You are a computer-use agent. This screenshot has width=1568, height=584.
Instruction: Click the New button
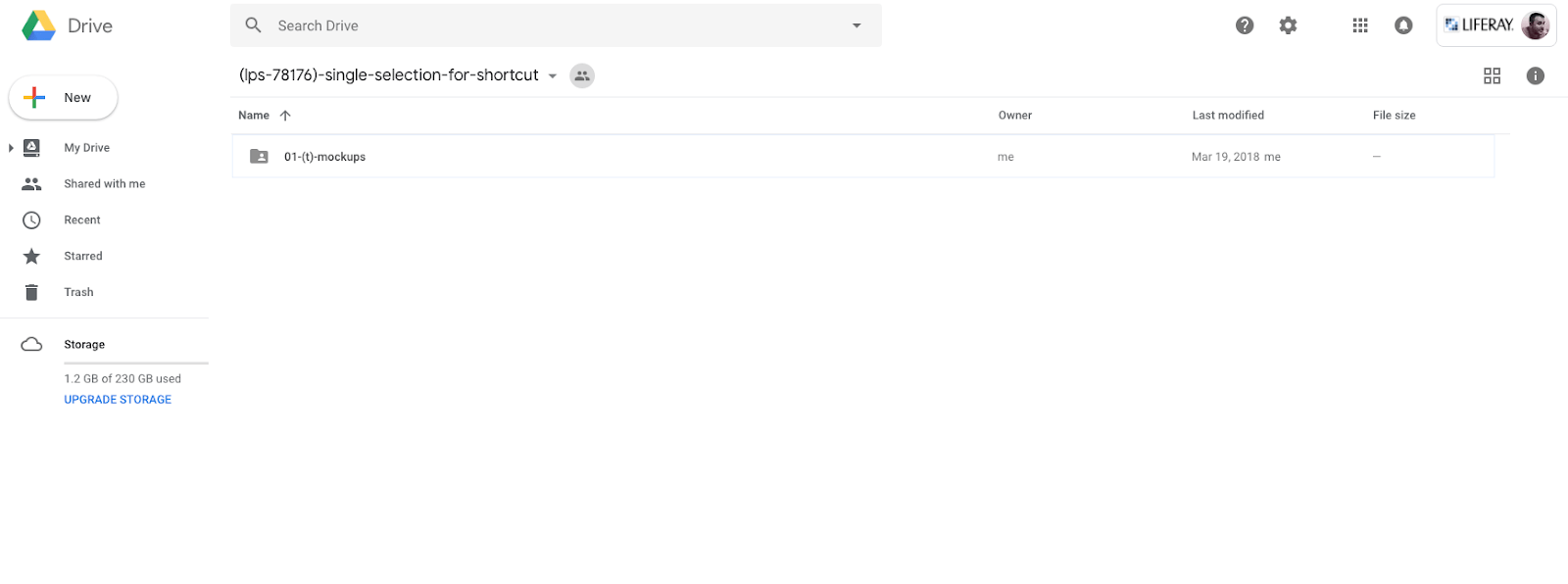pos(63,98)
